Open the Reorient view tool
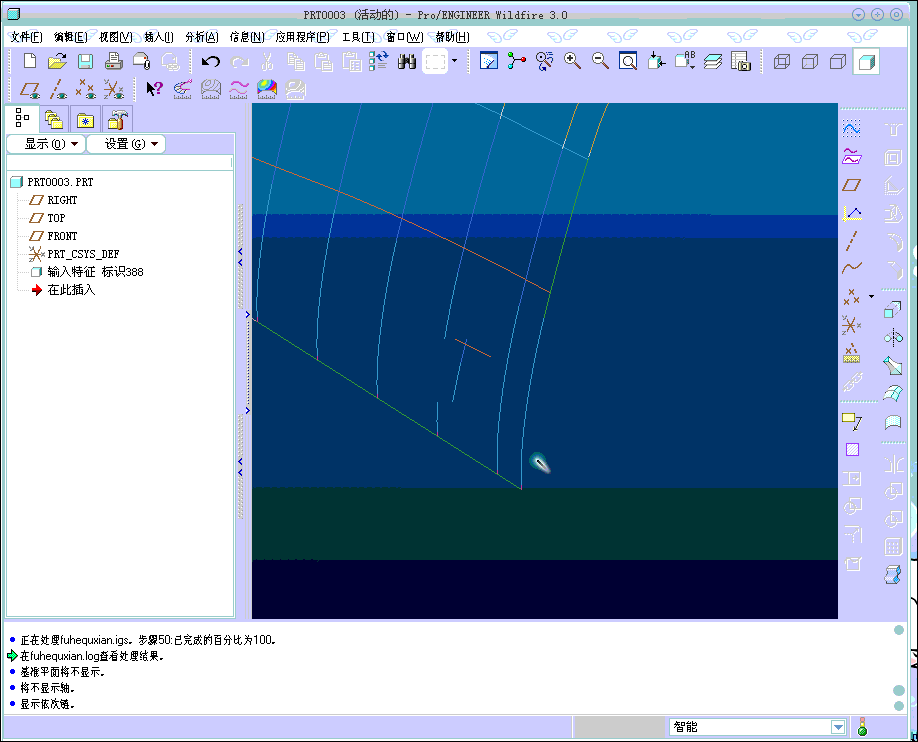The height and width of the screenshot is (742, 918). coord(656,61)
